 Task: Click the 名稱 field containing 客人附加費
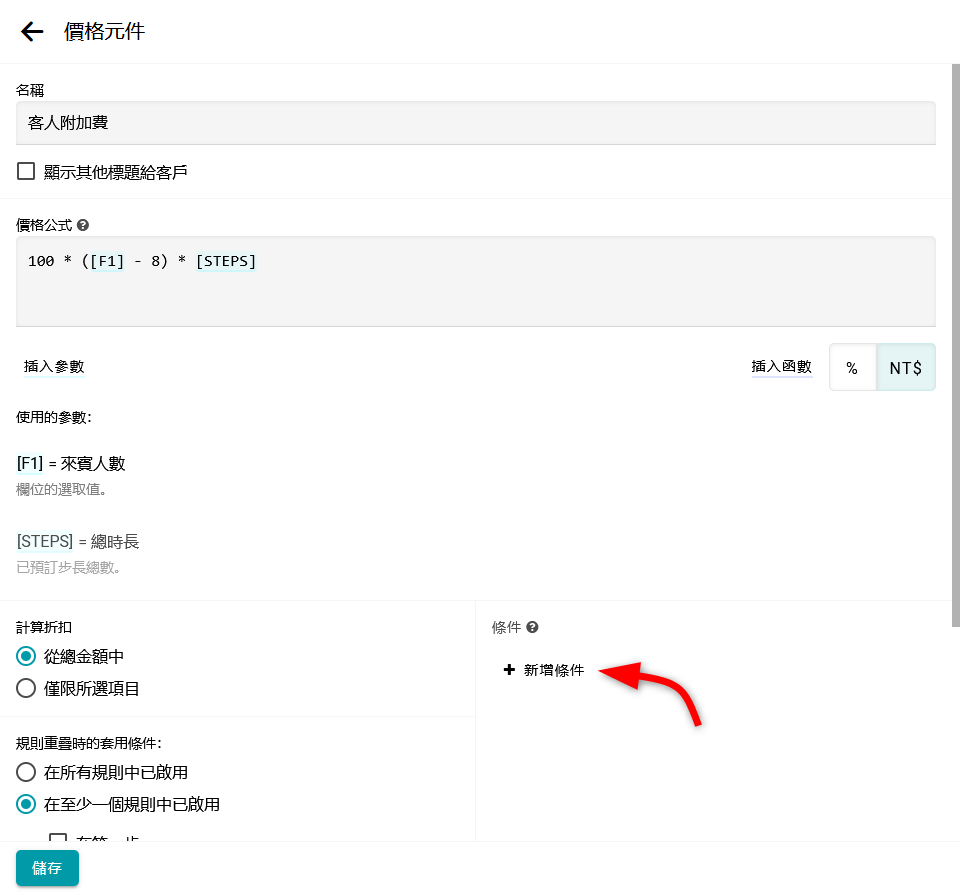(x=475, y=123)
